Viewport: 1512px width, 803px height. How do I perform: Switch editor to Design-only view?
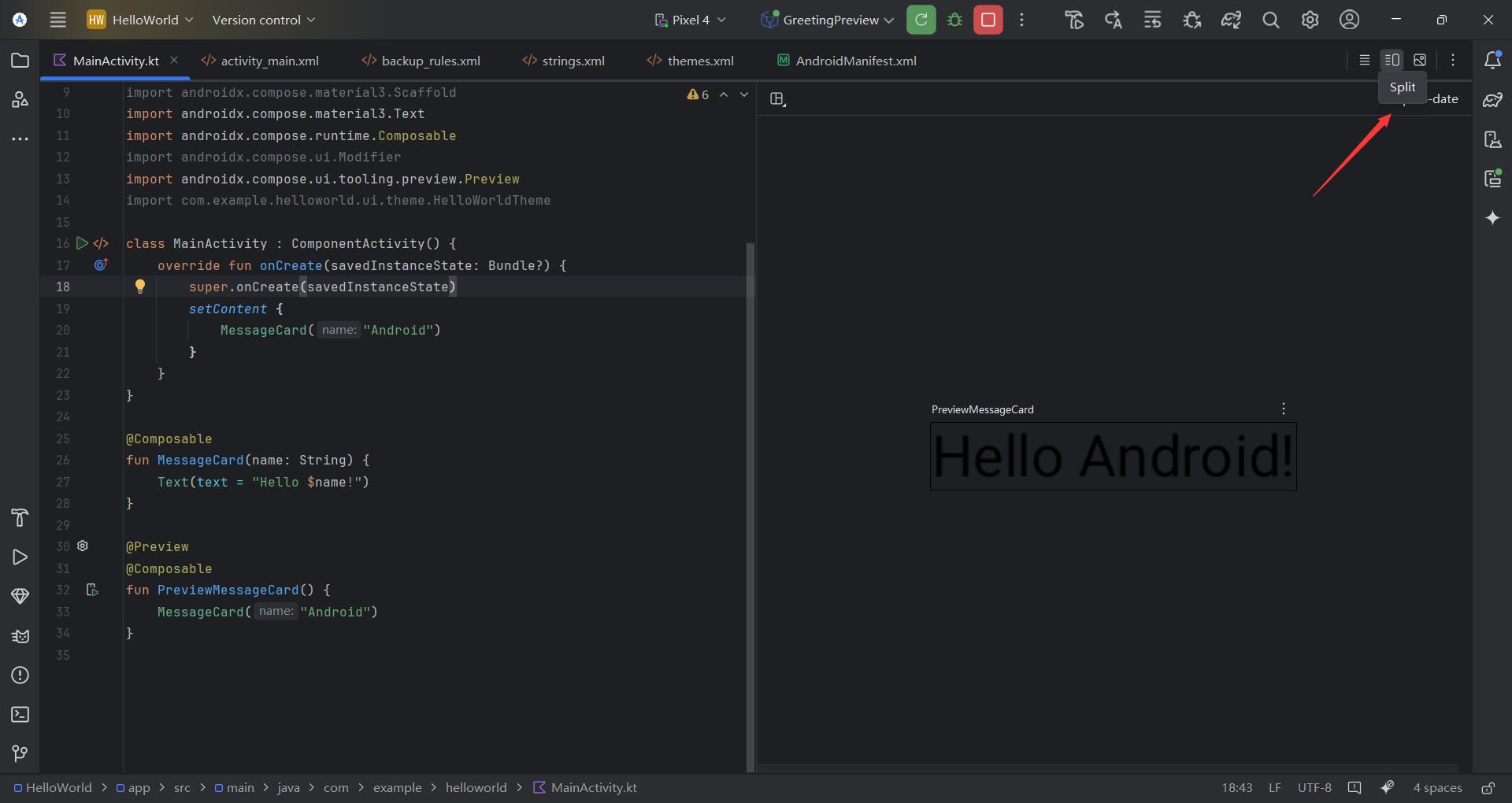click(x=1420, y=60)
